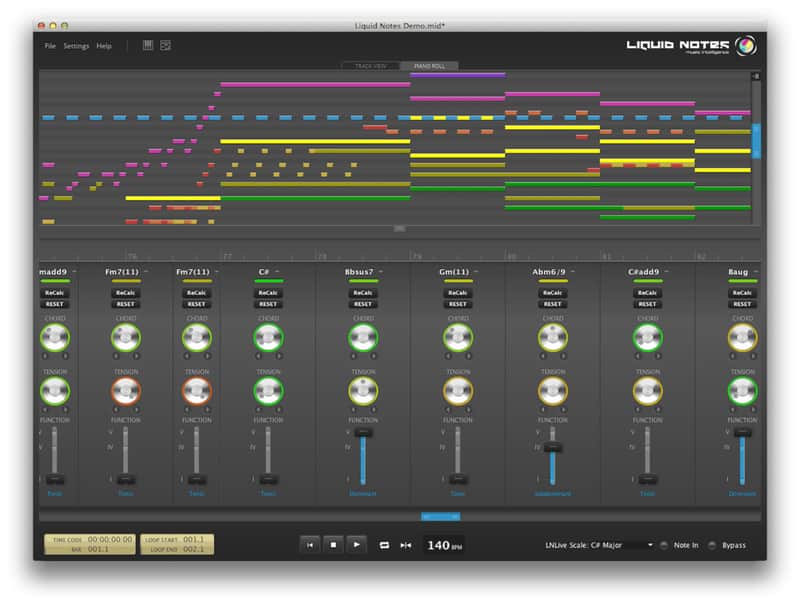The width and height of the screenshot is (800, 605).
Task: Open the Bbsus7 chord options dropdown
Action: [x=381, y=272]
